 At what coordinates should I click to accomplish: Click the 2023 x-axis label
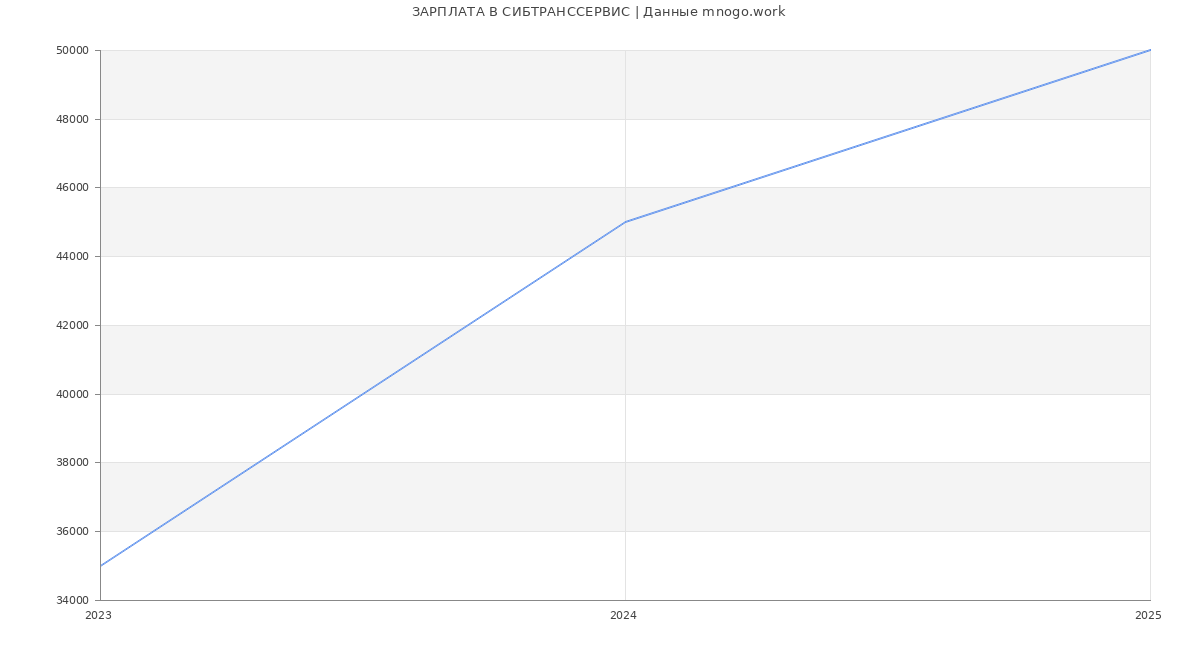(x=98, y=616)
